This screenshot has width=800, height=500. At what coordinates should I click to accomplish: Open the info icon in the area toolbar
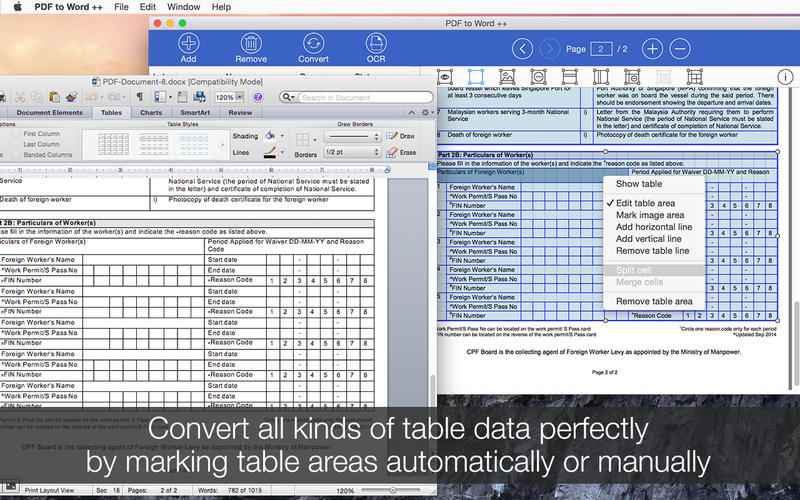click(x=786, y=76)
